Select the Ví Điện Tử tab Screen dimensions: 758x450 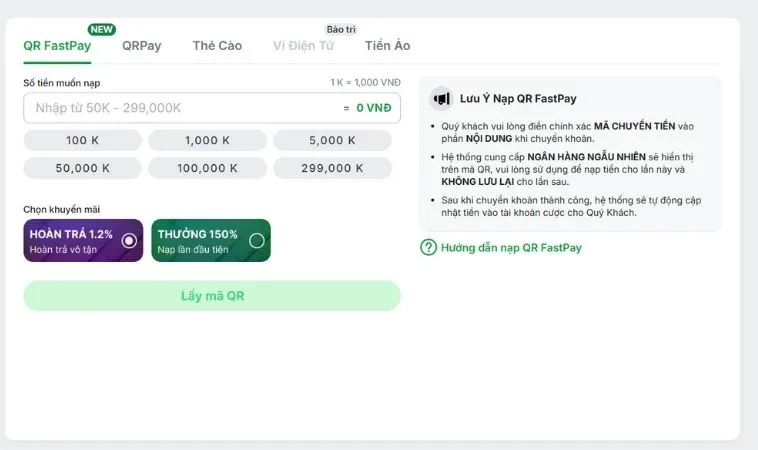tap(303, 46)
